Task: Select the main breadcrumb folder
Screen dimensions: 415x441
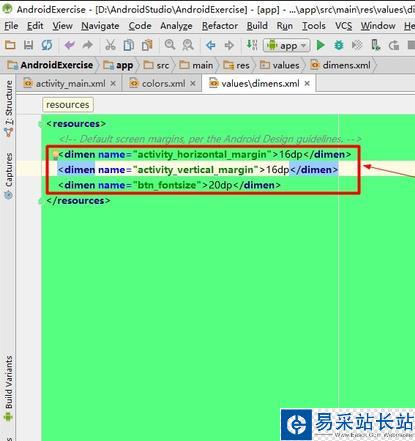Action: pyautogui.click(x=196, y=65)
